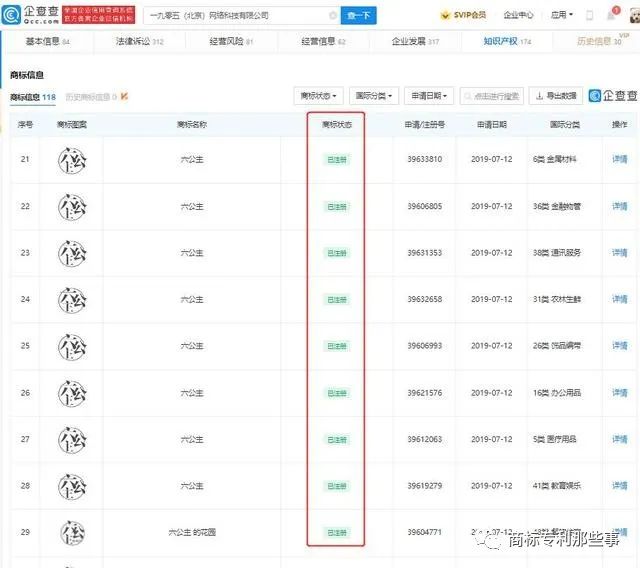Image resolution: width=640 pixels, height=568 pixels.
Task: Open the 申请日期 filter dropdown
Action: tap(429, 96)
